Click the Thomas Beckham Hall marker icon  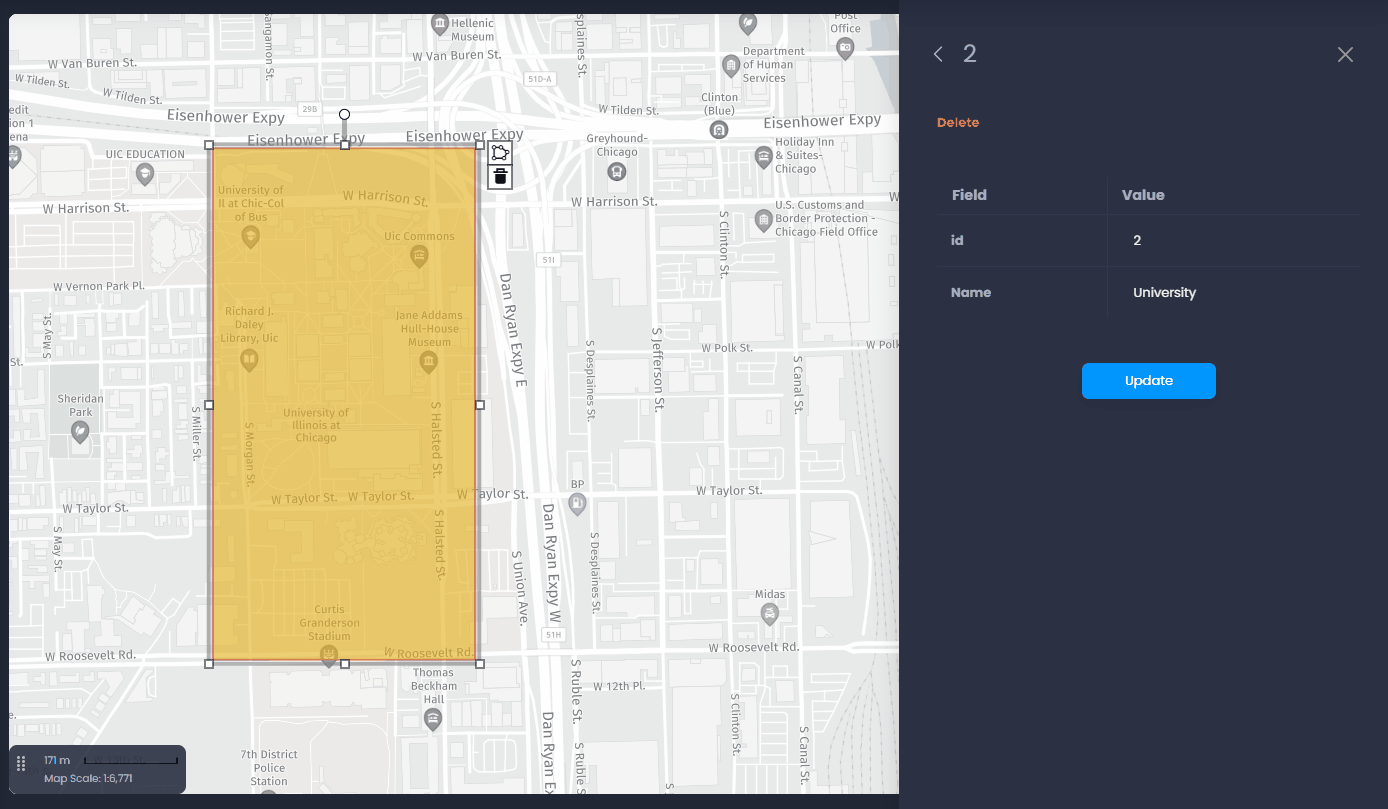[433, 720]
